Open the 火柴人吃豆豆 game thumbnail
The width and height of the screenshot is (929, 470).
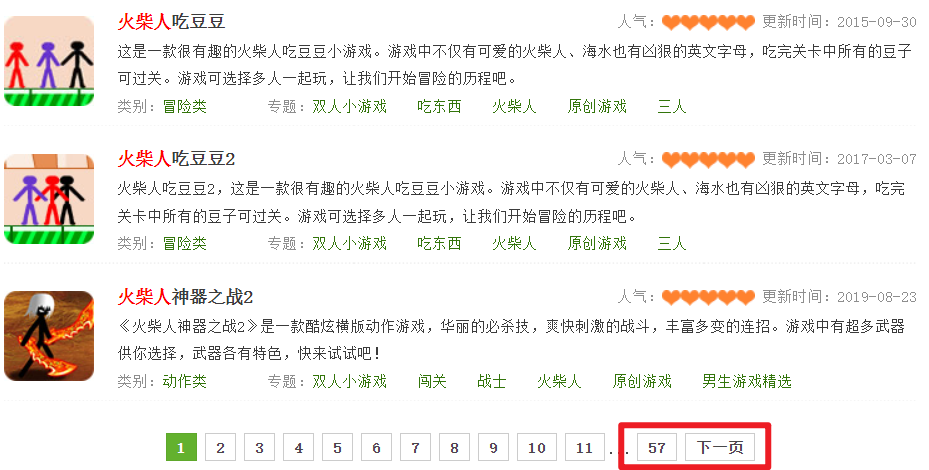(x=49, y=61)
